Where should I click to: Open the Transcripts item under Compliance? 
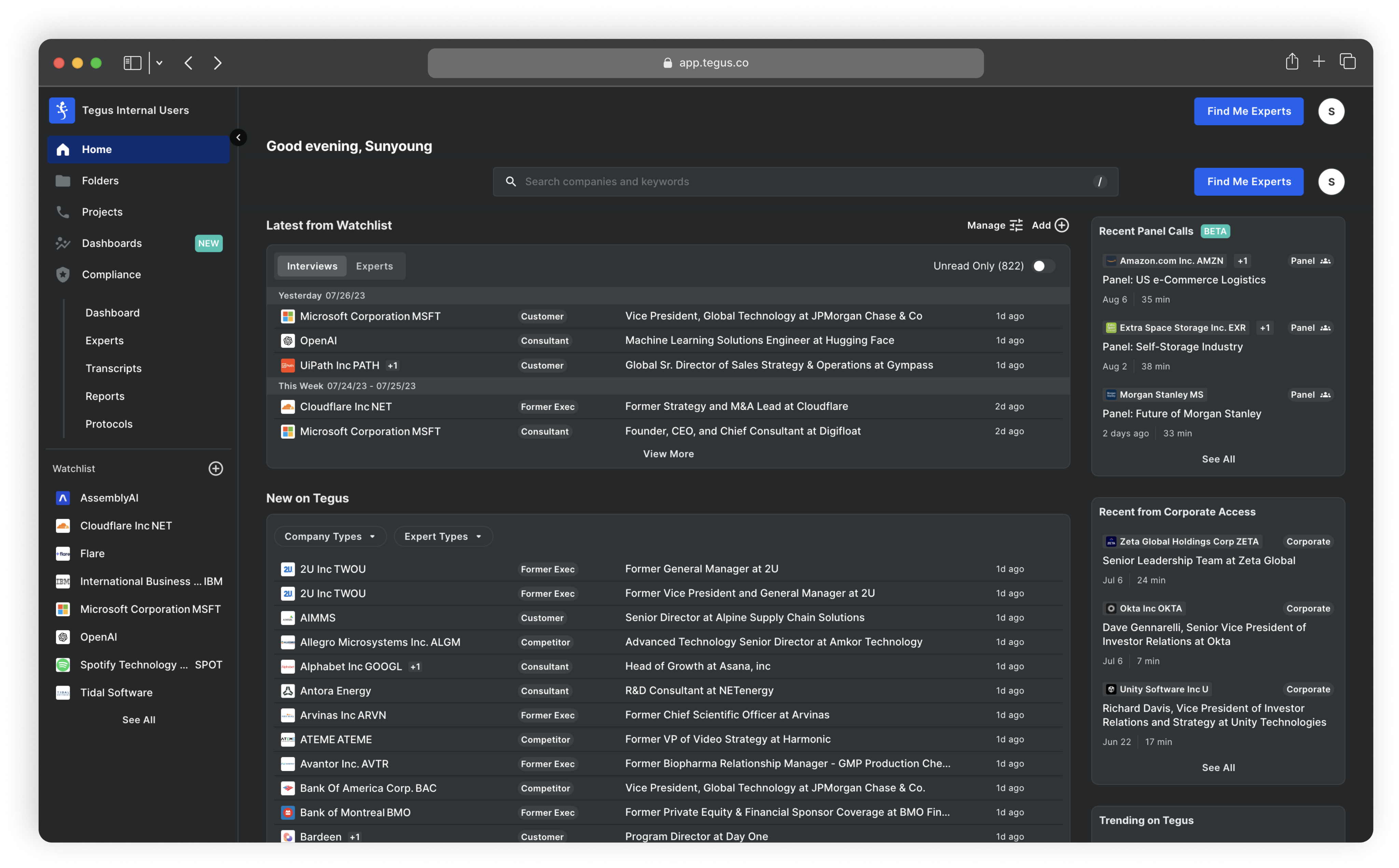[114, 369]
